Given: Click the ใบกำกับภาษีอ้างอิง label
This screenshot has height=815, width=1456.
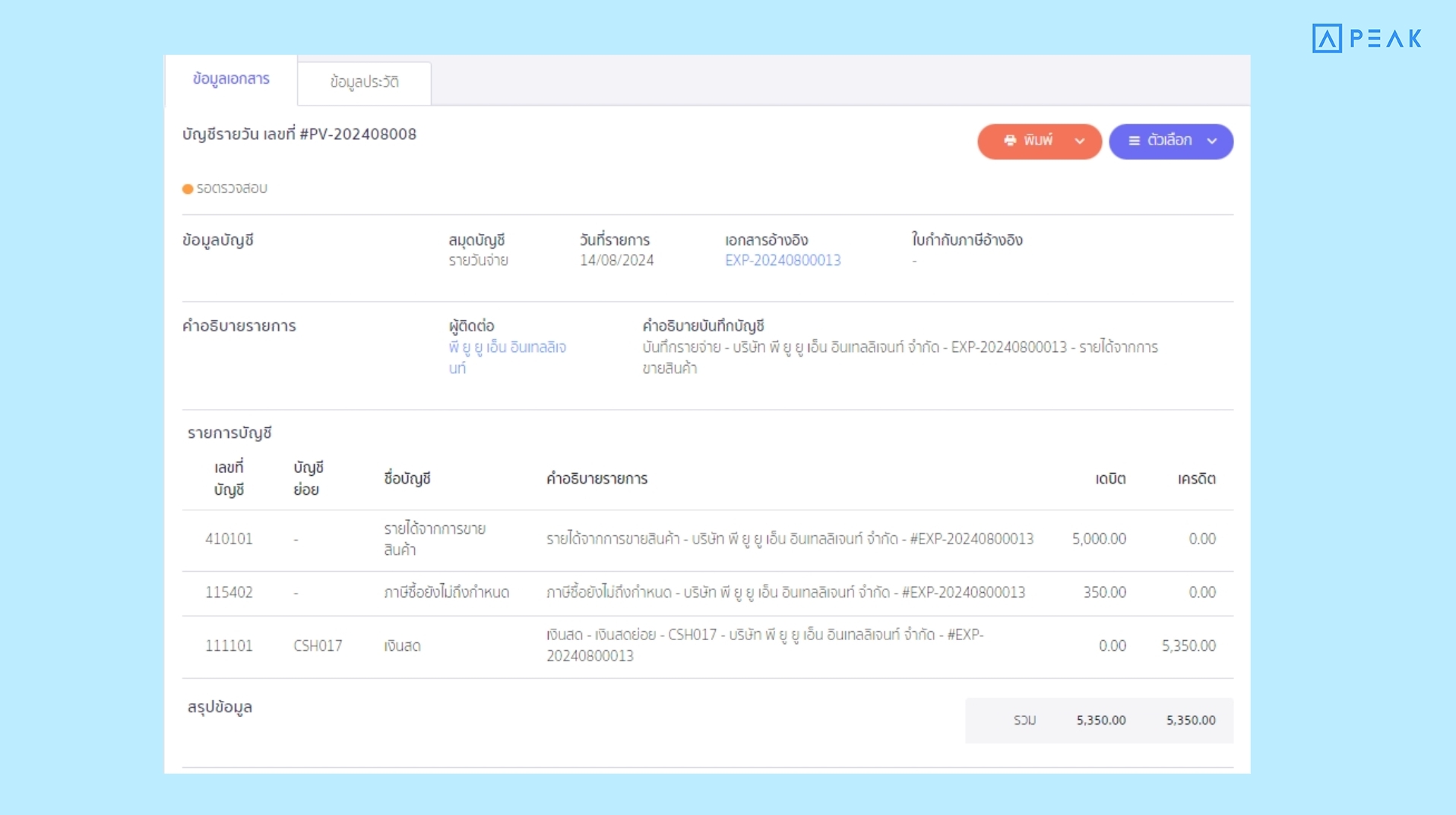Looking at the screenshot, I should click(967, 240).
